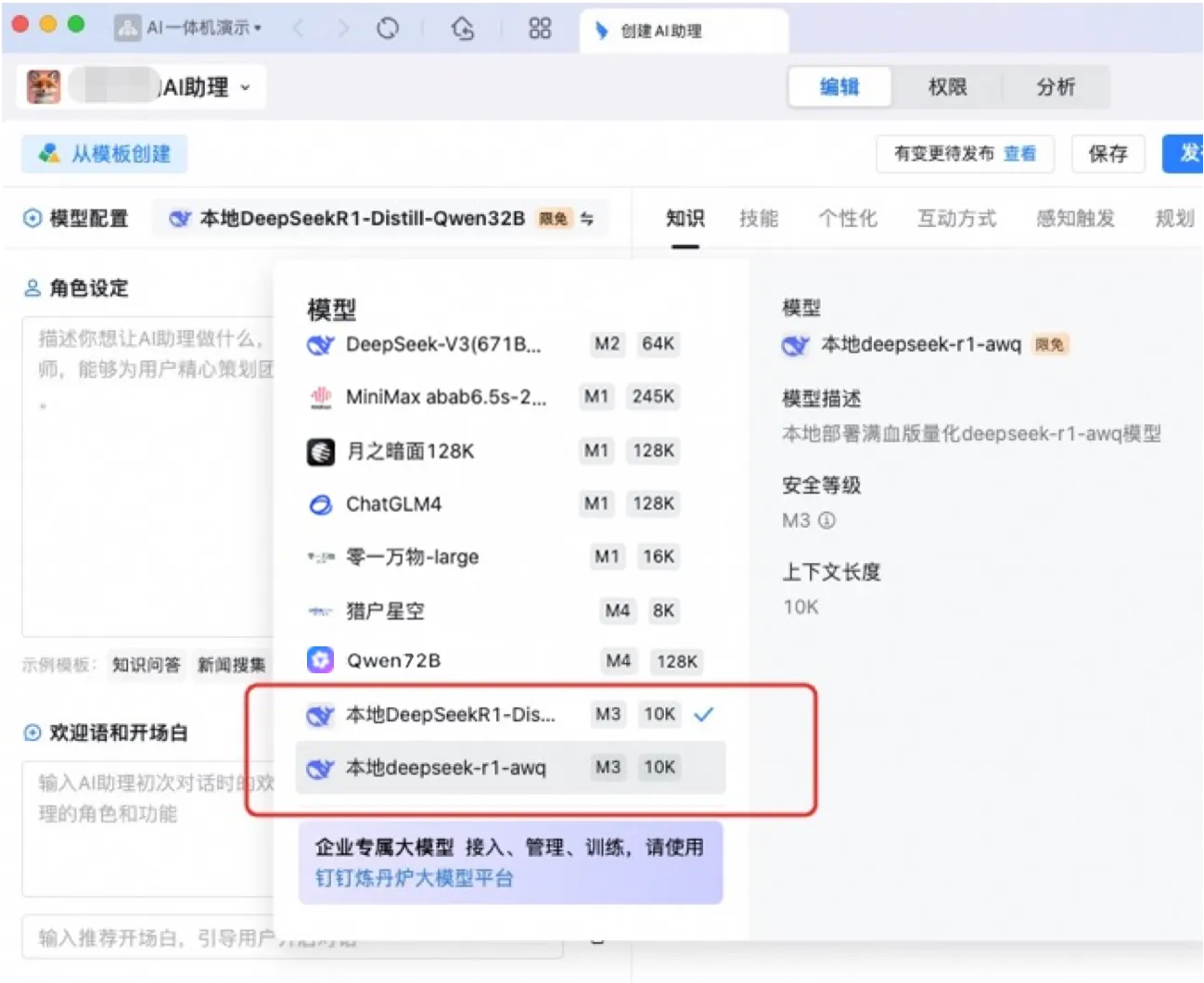Image resolution: width=1204 pixels, height=983 pixels.
Task: Click the 创建AI助理 browser tab
Action: pos(685,31)
